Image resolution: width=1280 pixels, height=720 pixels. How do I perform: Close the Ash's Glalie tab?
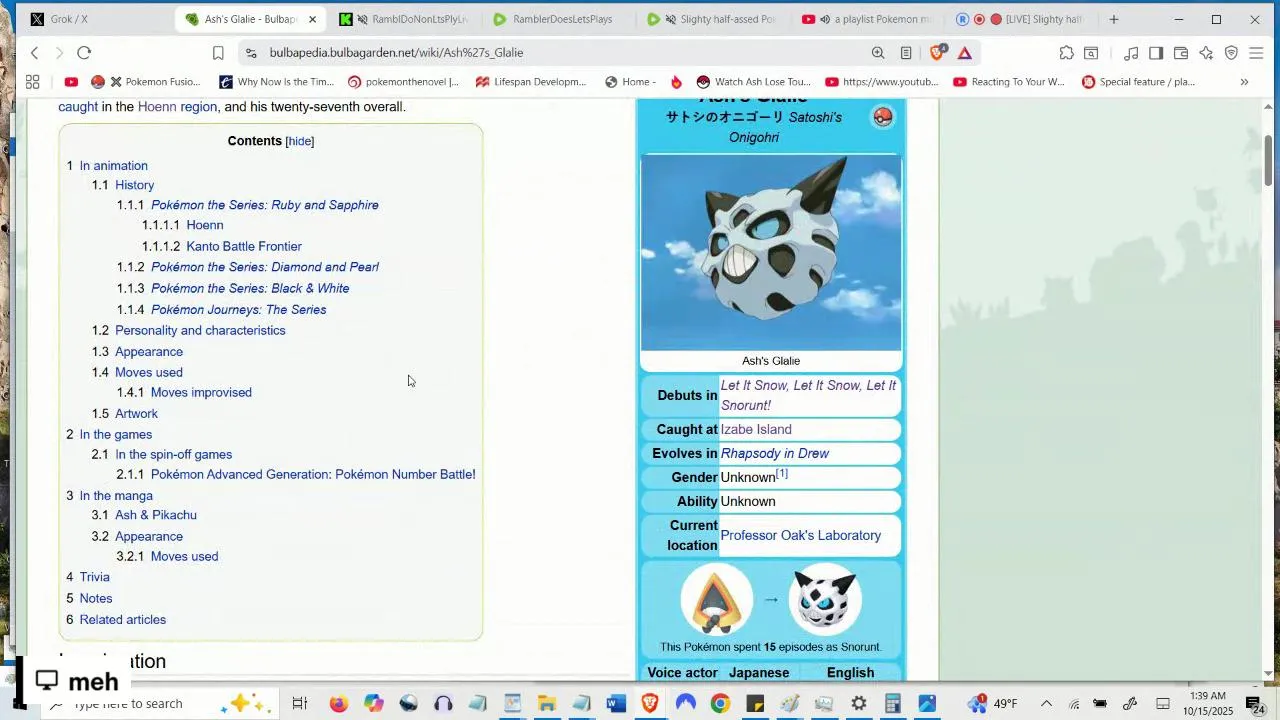pyautogui.click(x=312, y=19)
